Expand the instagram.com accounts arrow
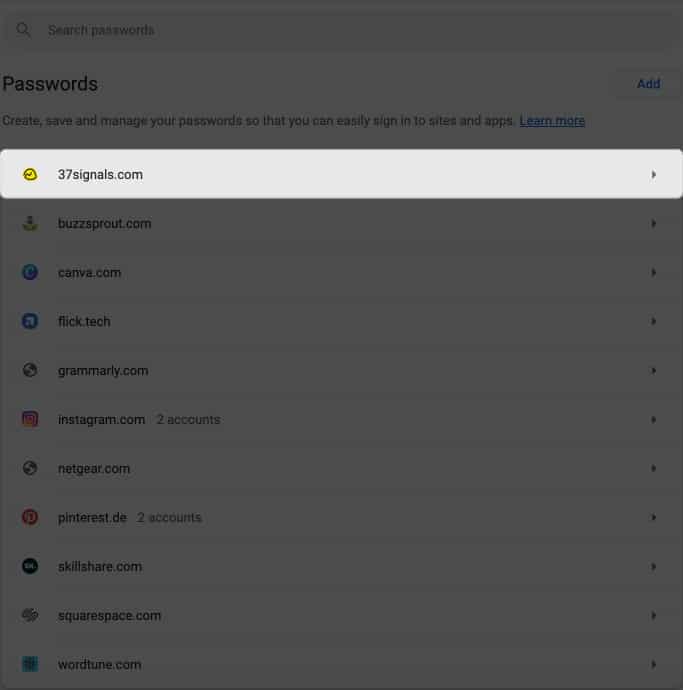 pos(653,420)
